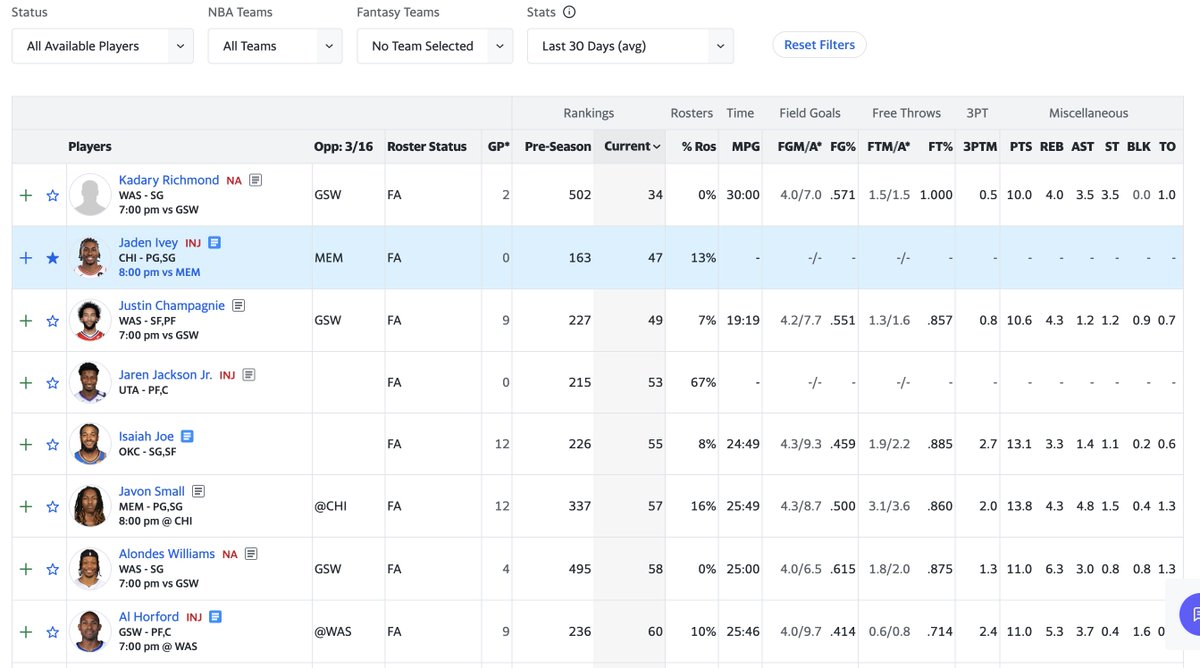Viewport: 1200px width, 668px height.
Task: Toggle watchlist star for Javon Small
Action: click(53, 507)
